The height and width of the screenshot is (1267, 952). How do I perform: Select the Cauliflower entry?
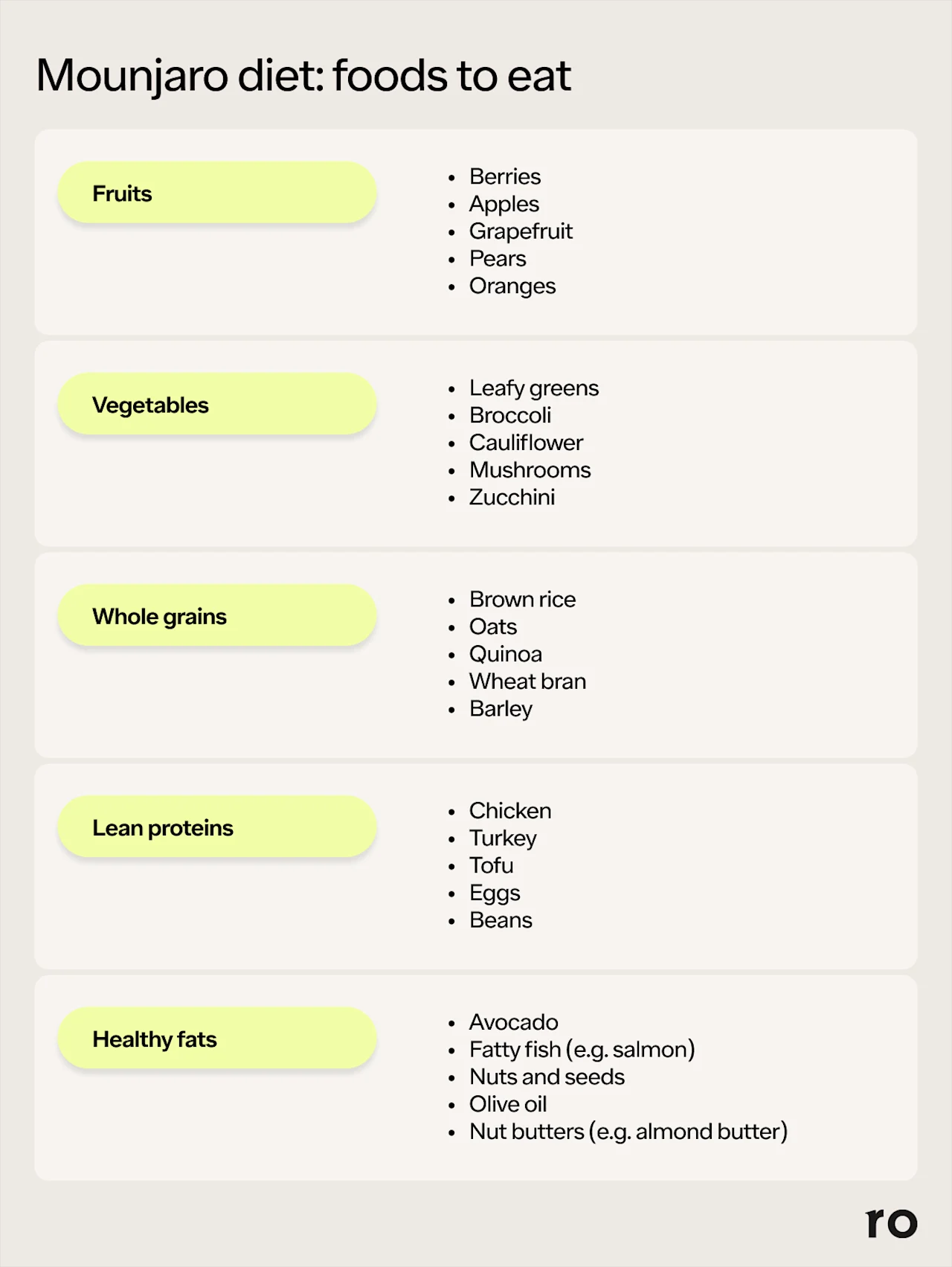[526, 443]
